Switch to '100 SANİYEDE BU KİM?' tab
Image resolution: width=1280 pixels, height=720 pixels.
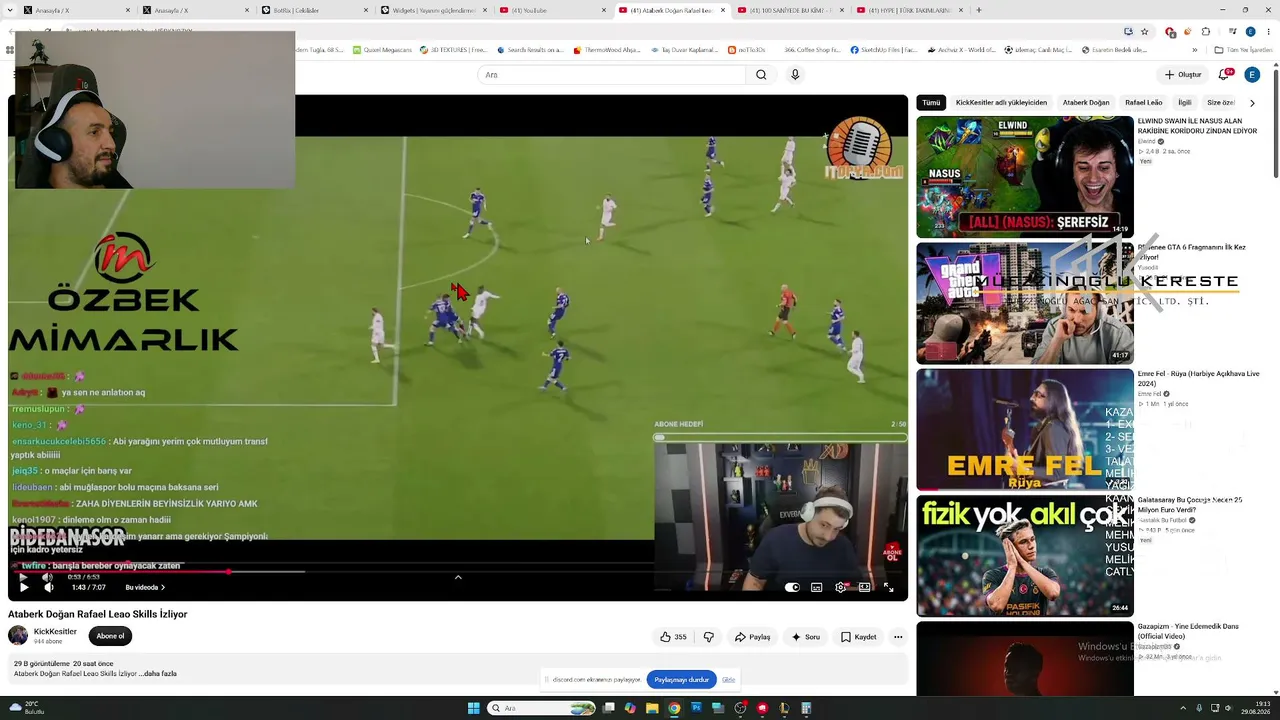[x=789, y=10]
